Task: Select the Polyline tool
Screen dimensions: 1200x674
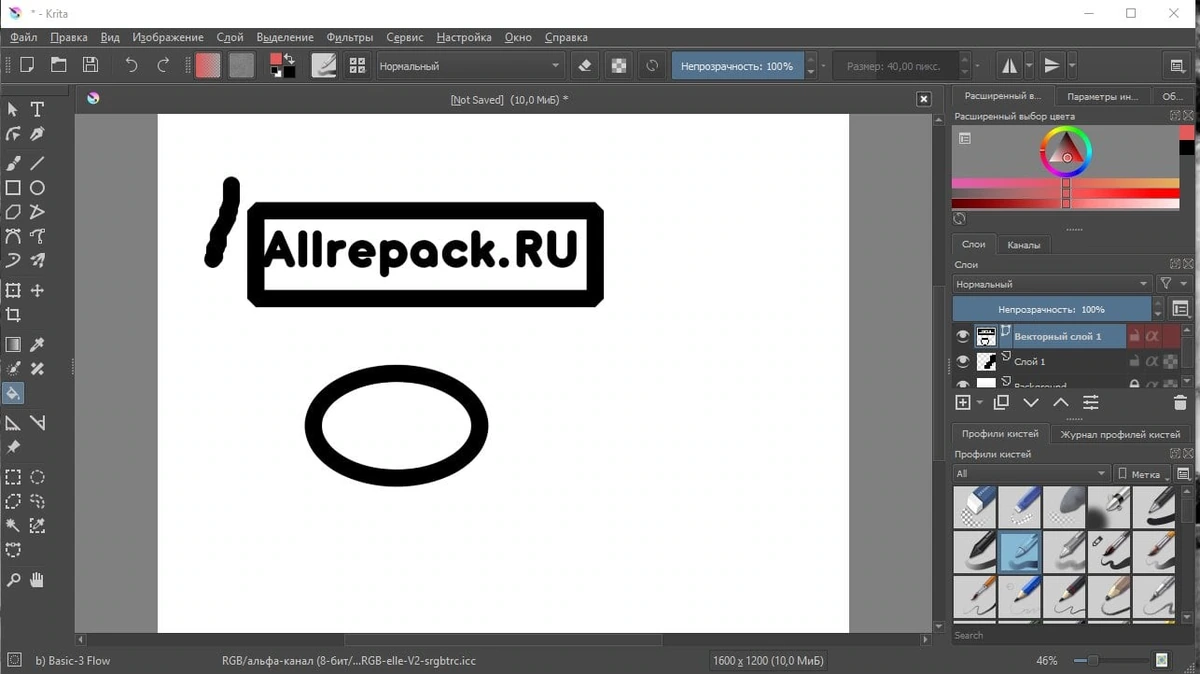Action: tap(37, 212)
